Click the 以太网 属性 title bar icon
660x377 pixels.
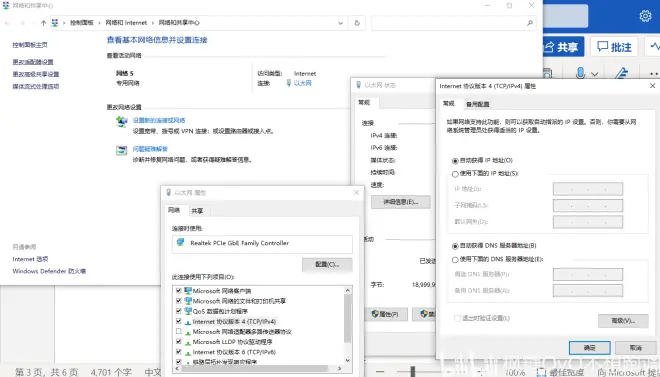[x=168, y=192]
